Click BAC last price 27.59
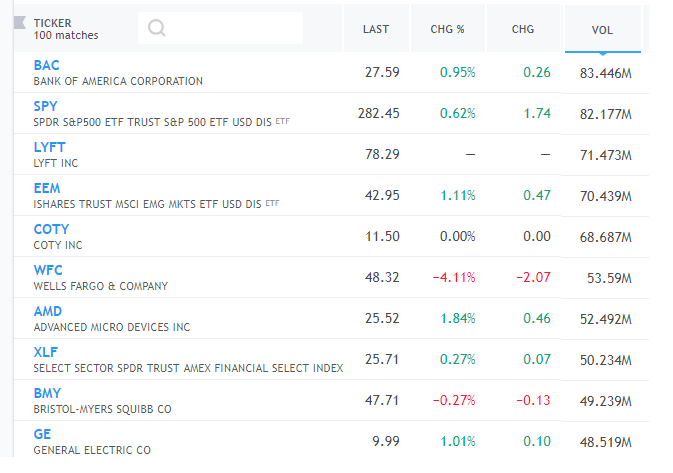This screenshot has height=473, width=673. point(382,72)
